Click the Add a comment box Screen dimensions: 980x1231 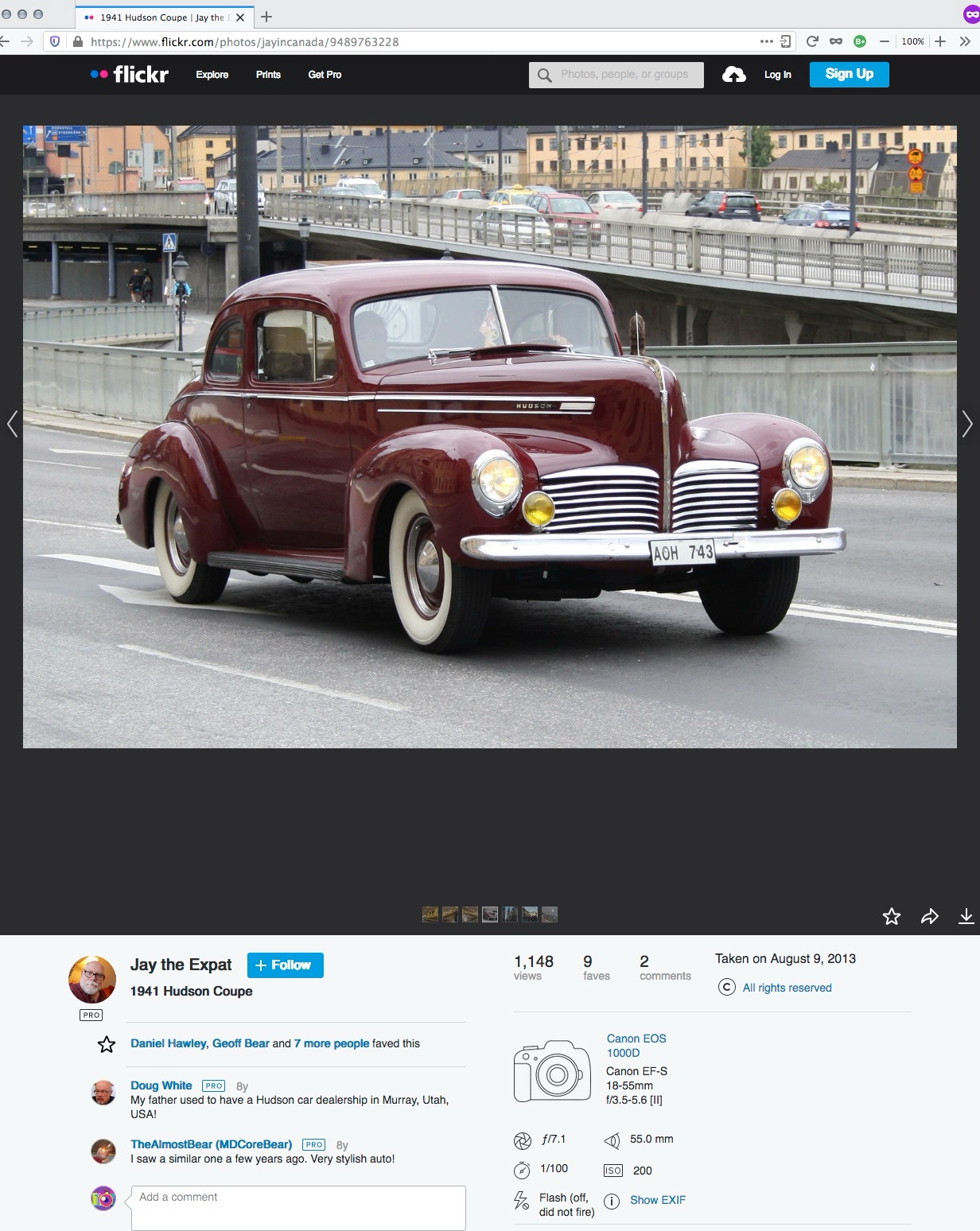(x=298, y=1208)
